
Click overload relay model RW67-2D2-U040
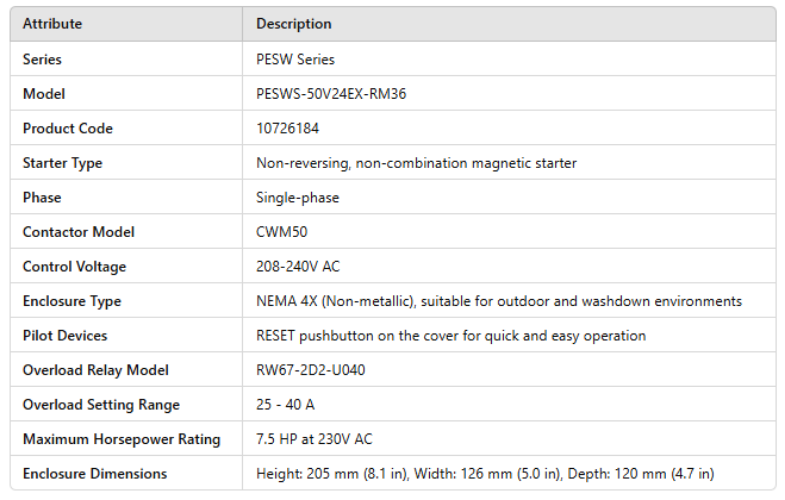pyautogui.click(x=310, y=370)
